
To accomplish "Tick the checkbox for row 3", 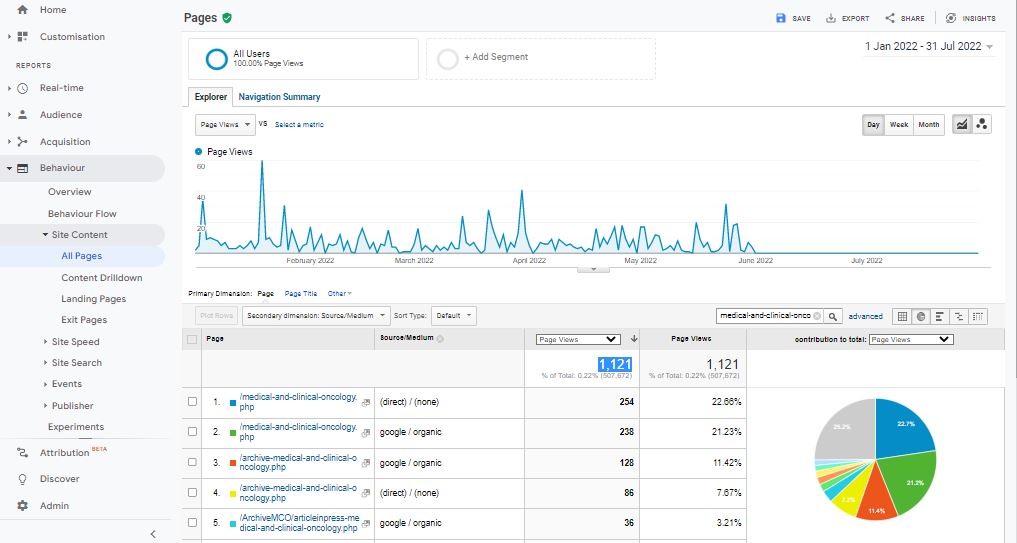I will (x=192, y=463).
